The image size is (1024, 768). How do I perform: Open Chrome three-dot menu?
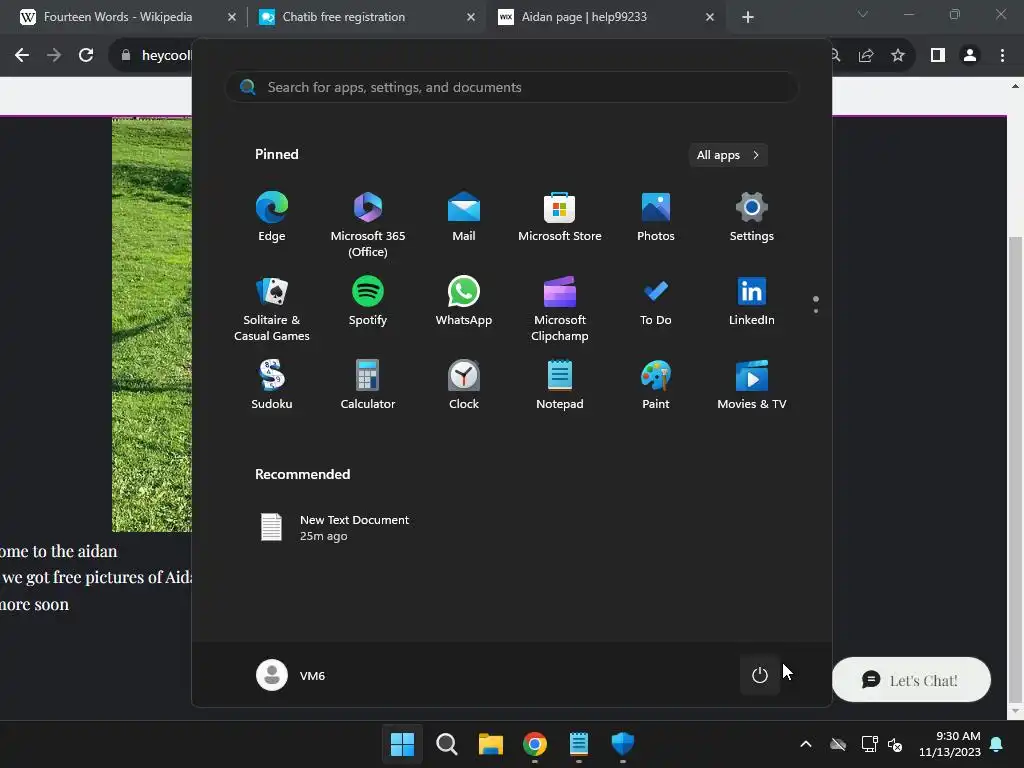[1002, 56]
